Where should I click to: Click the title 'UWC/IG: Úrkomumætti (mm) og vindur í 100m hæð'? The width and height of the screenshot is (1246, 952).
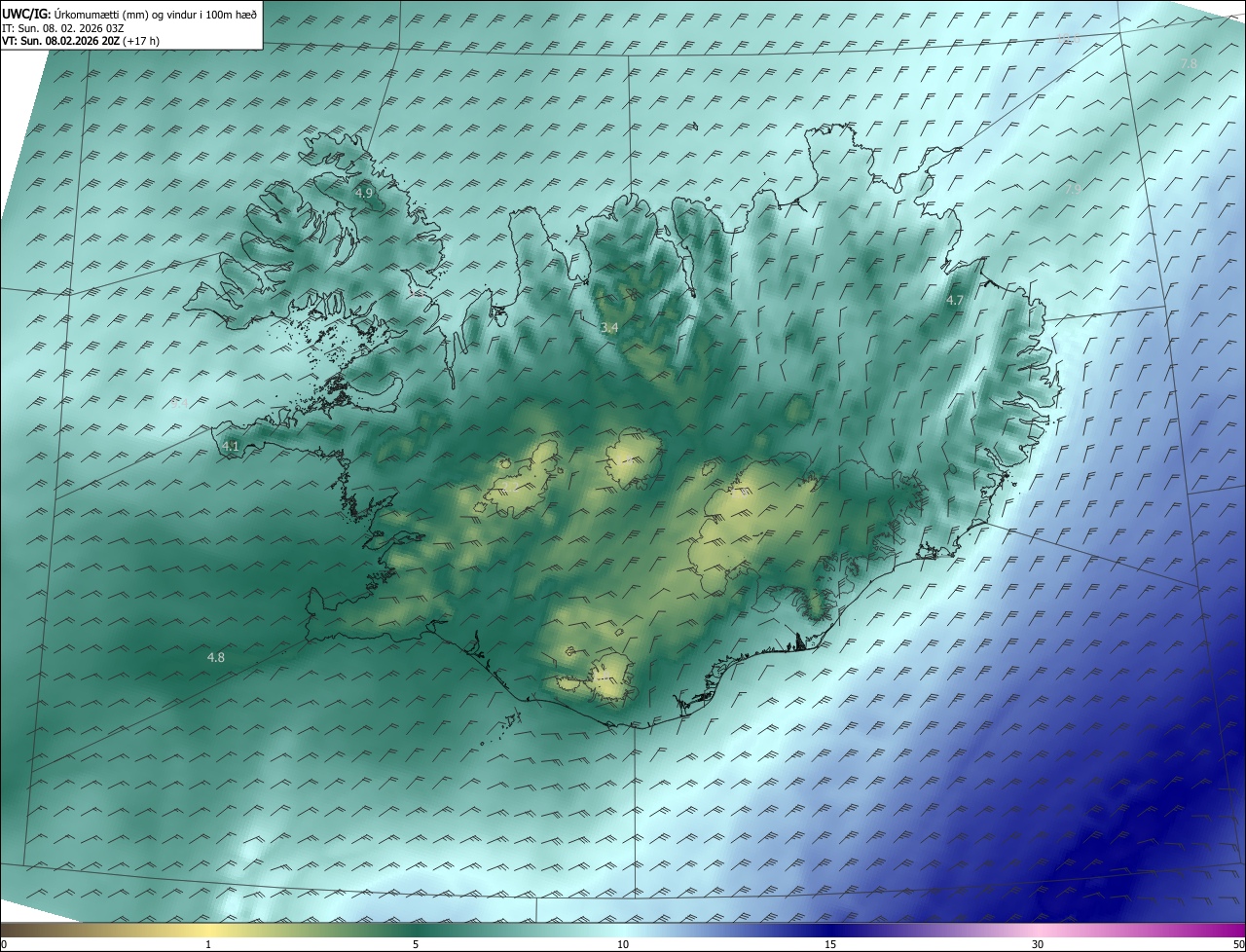(129, 13)
